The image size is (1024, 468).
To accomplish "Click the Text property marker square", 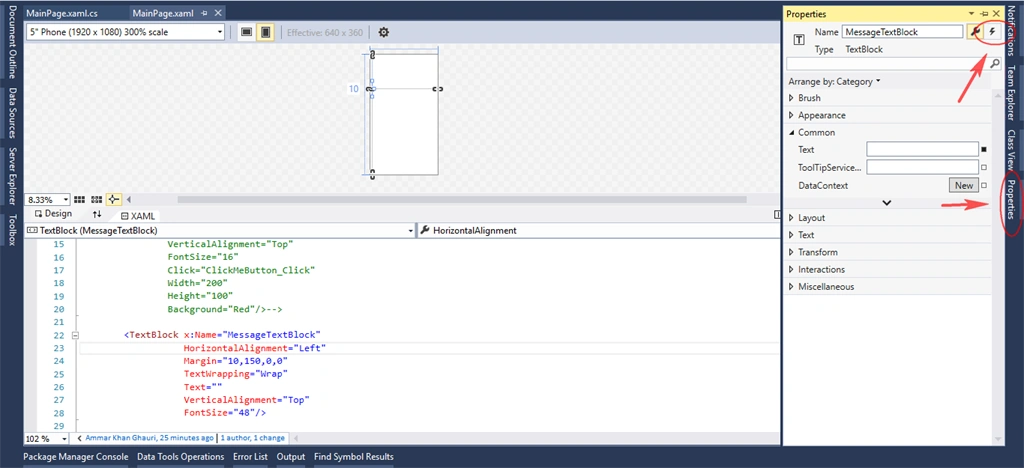I will 984,149.
